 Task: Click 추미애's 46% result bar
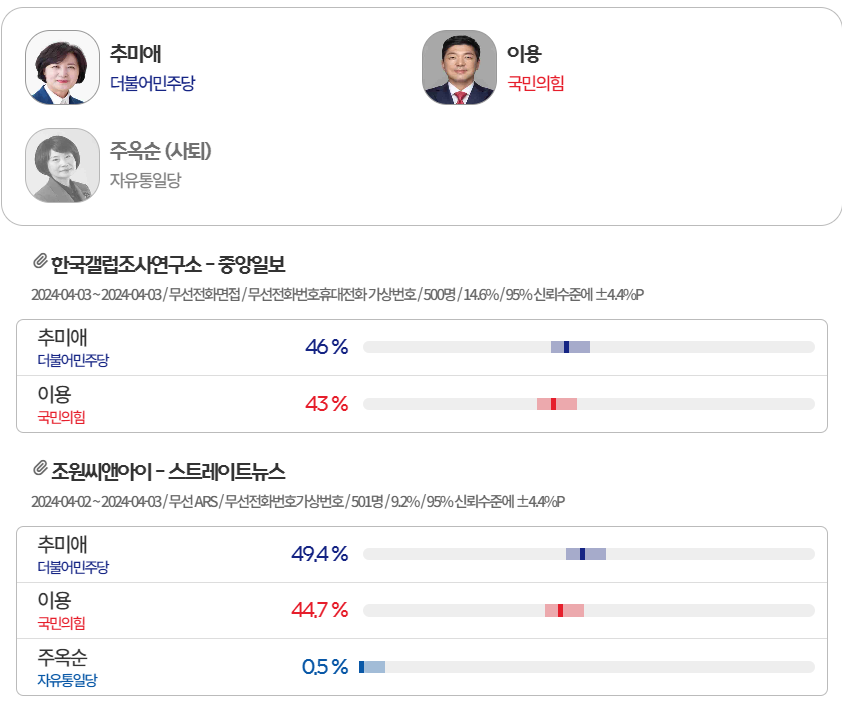coord(590,345)
